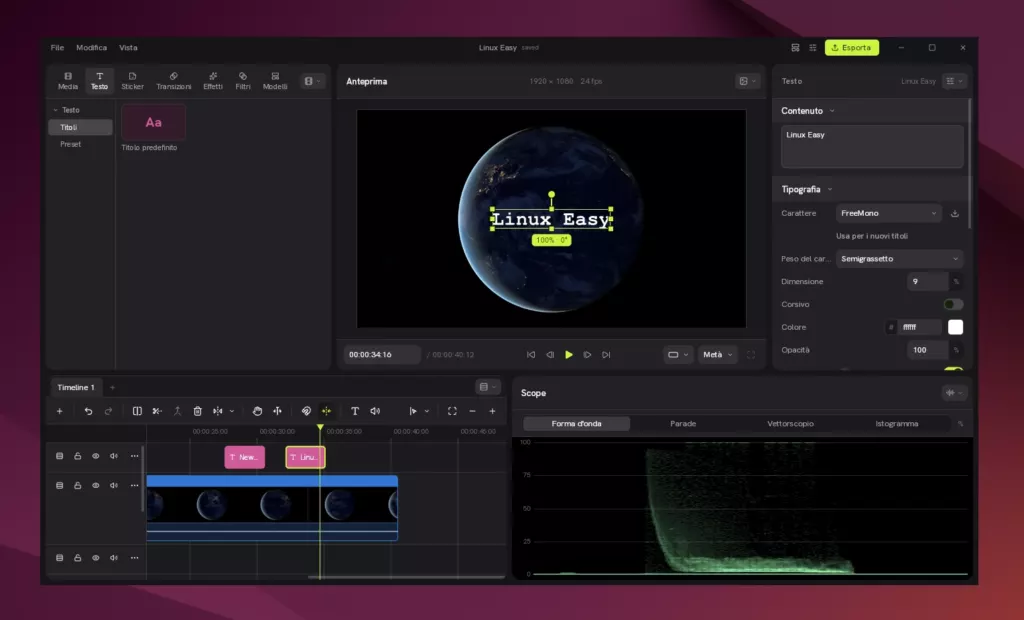Add a title with the T icon
Image resolution: width=1024 pixels, height=620 pixels.
pyautogui.click(x=355, y=411)
